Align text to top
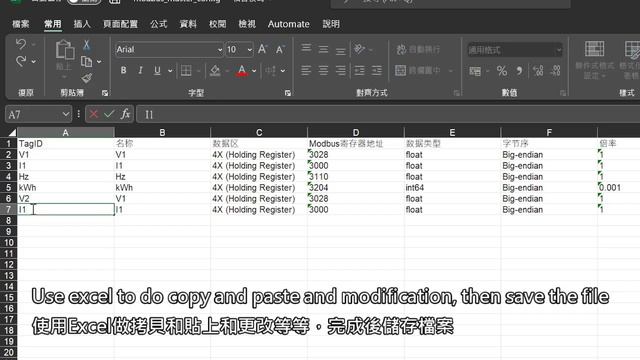Viewport: 640px width, 360px height. pos(306,49)
